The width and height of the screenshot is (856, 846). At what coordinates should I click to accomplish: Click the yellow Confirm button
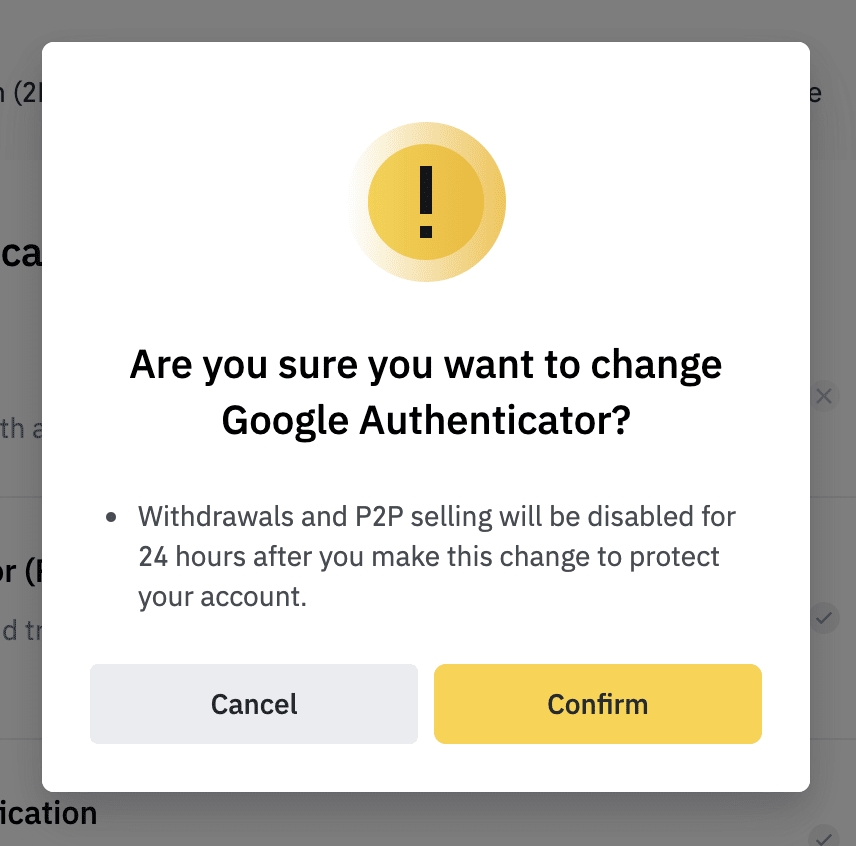tap(597, 704)
